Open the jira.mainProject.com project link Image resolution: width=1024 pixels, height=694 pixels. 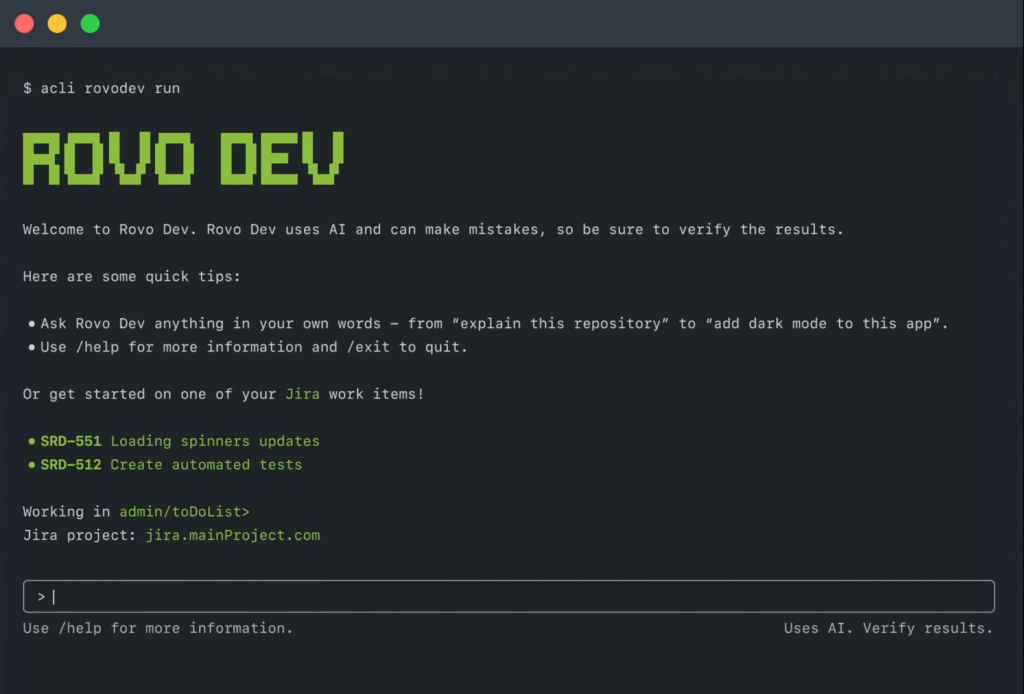232,535
